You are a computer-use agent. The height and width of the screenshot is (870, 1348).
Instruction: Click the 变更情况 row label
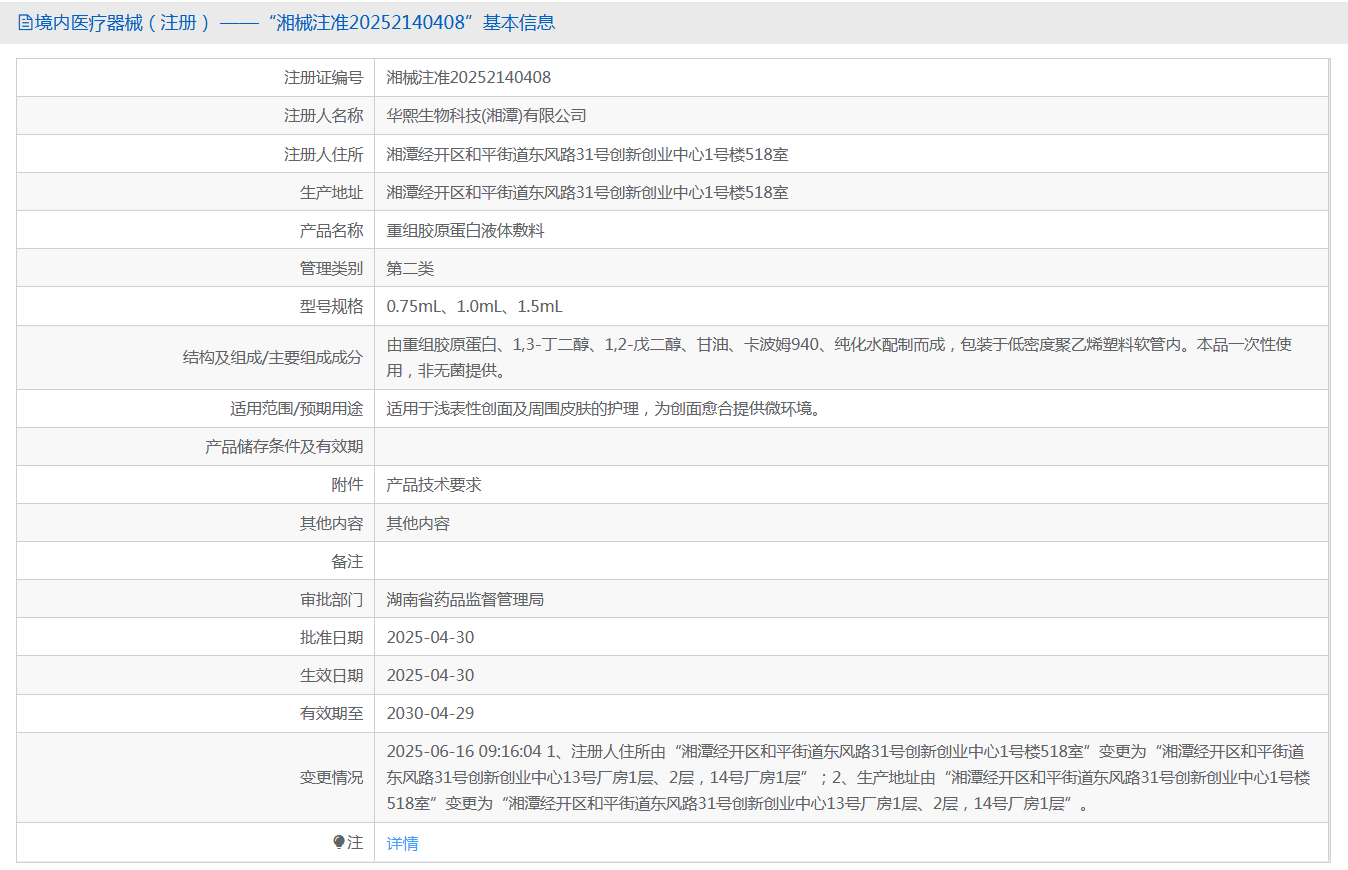point(332,777)
